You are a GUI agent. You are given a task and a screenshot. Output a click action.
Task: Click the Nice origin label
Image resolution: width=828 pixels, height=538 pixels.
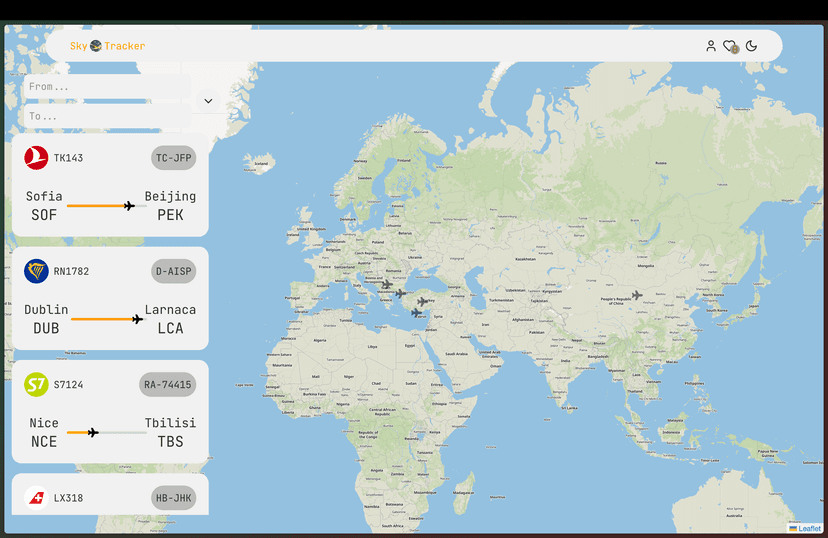tap(44, 423)
